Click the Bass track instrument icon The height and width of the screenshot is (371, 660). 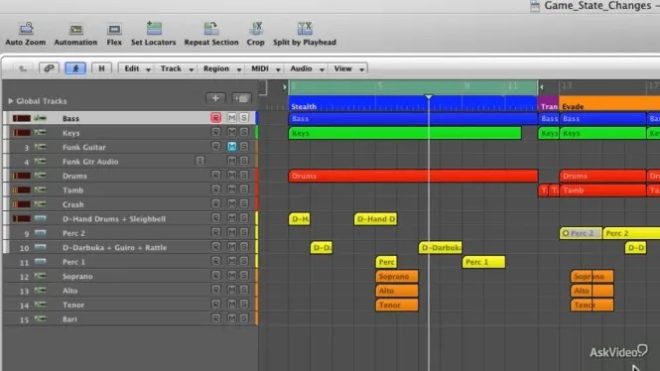pos(40,118)
